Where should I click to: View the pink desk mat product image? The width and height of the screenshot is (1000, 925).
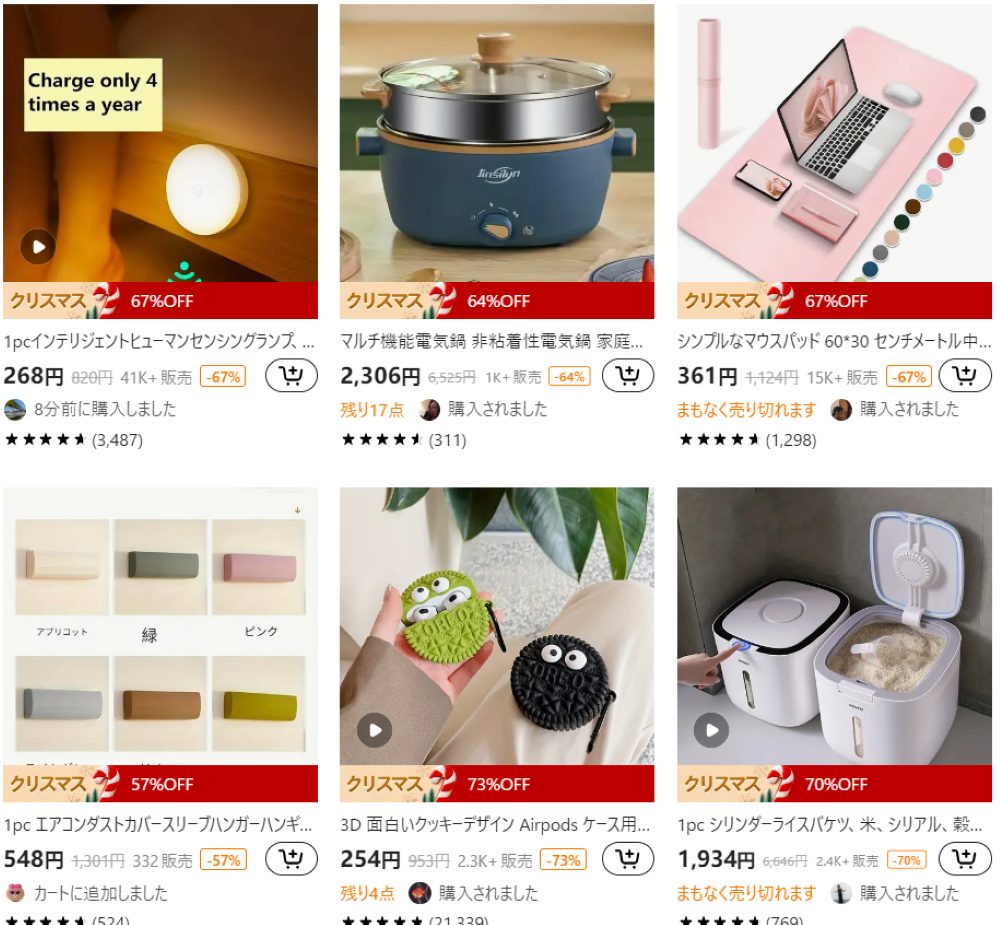[x=834, y=143]
